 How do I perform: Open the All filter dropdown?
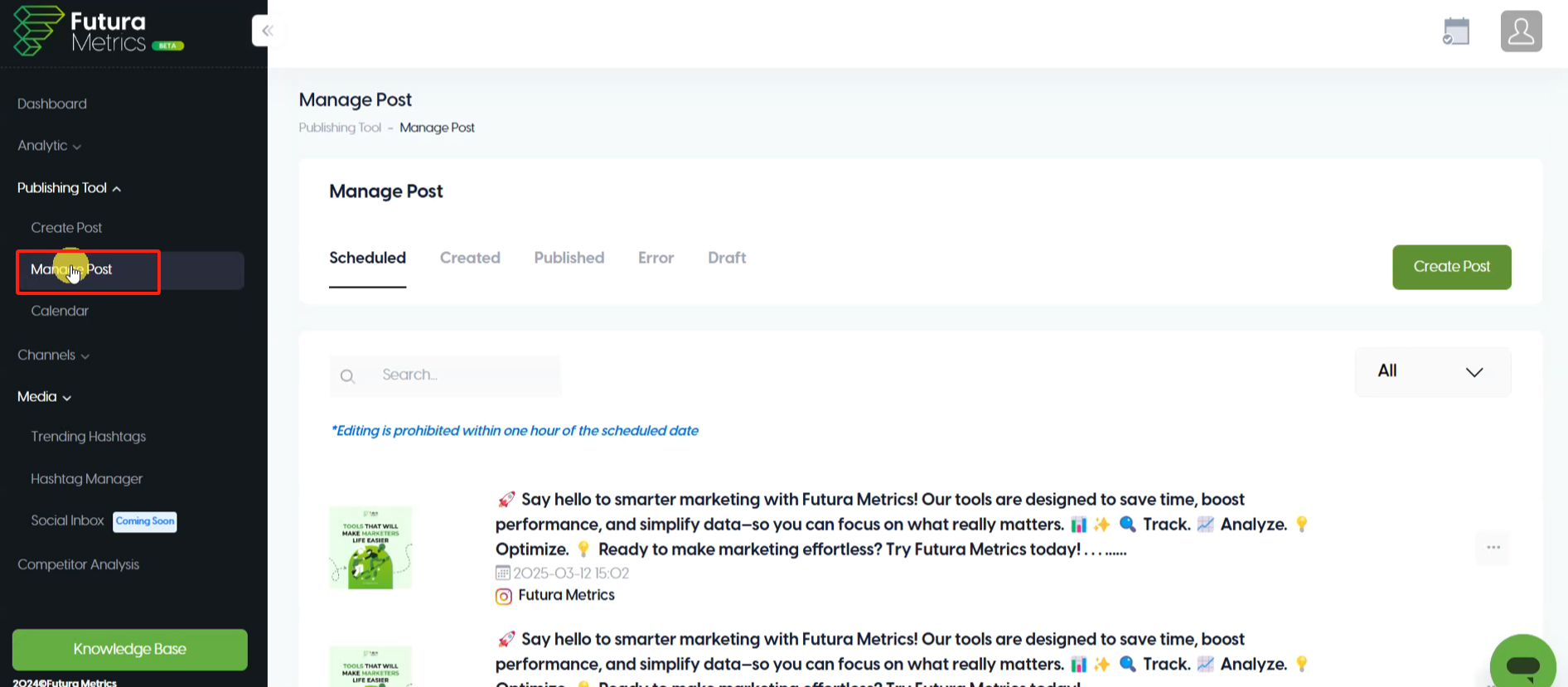click(x=1432, y=371)
